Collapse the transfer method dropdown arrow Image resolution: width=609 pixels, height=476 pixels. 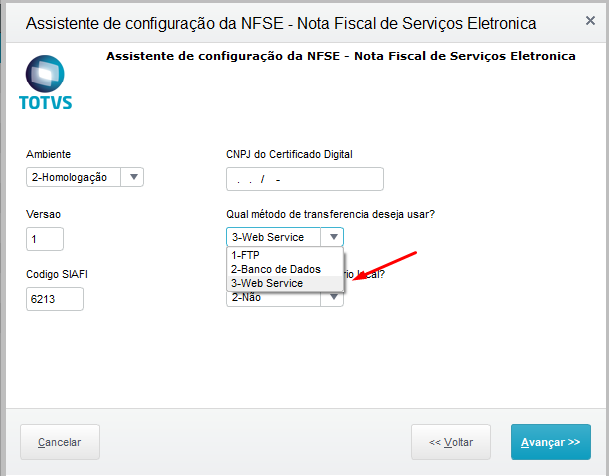click(x=333, y=237)
